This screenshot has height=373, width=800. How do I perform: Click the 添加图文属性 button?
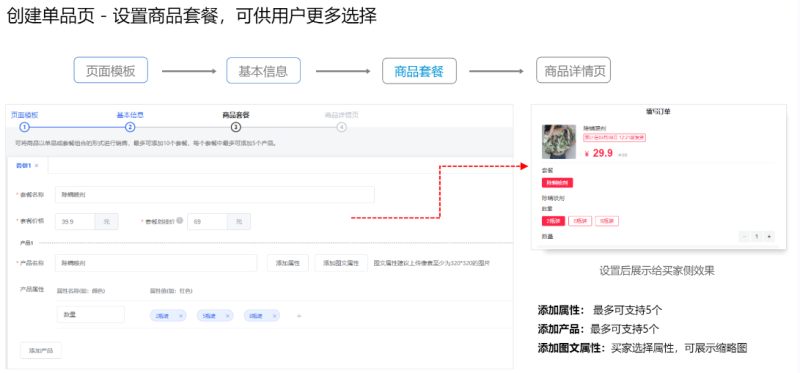[341, 263]
